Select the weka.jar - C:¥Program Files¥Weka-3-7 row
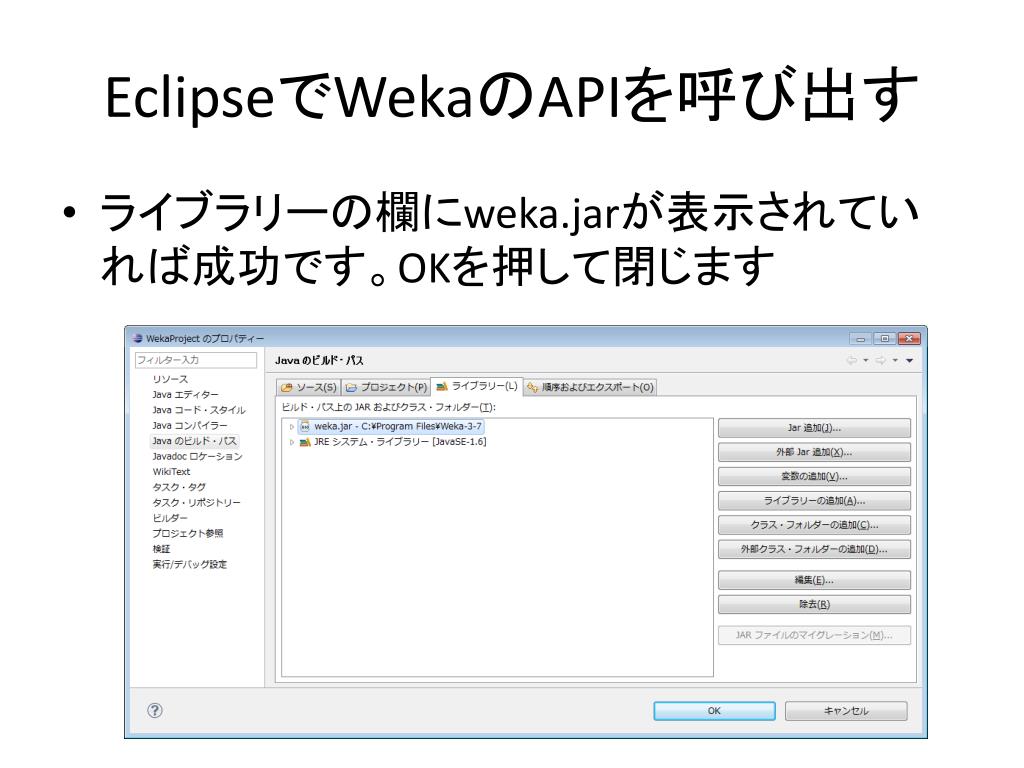This screenshot has height=768, width=1024. [391, 426]
